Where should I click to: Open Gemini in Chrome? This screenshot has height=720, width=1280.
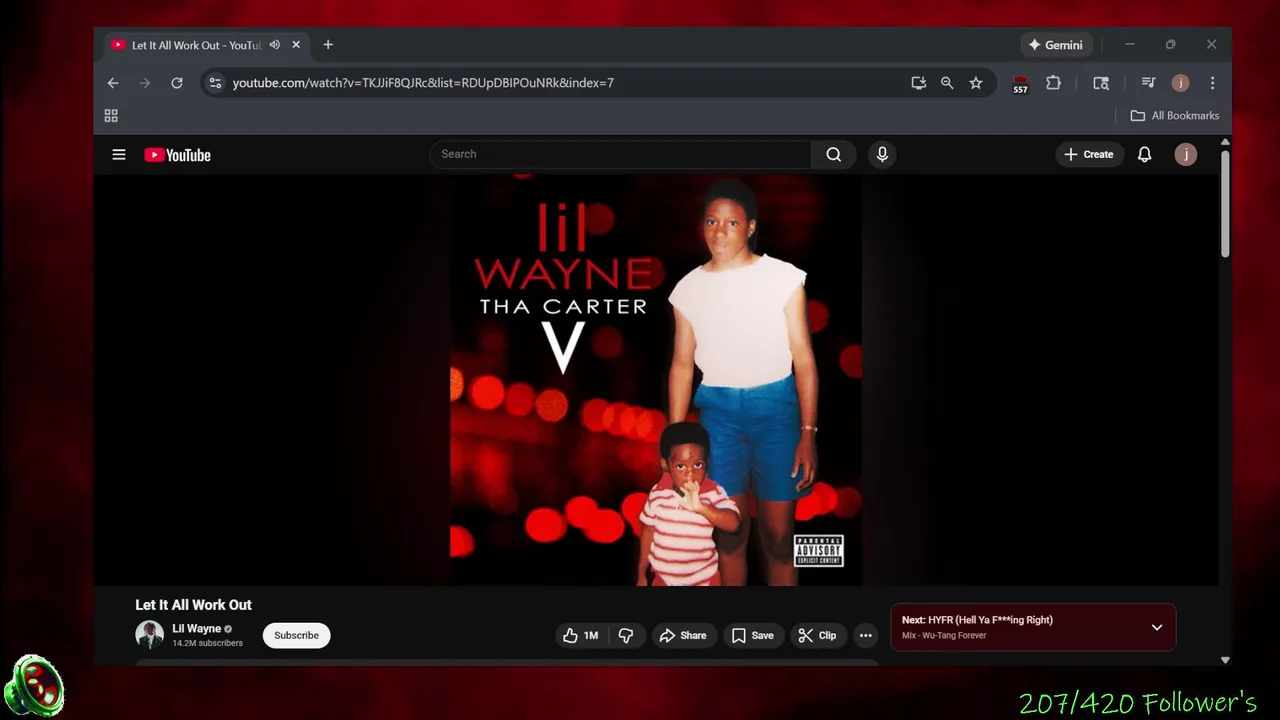pos(1056,45)
